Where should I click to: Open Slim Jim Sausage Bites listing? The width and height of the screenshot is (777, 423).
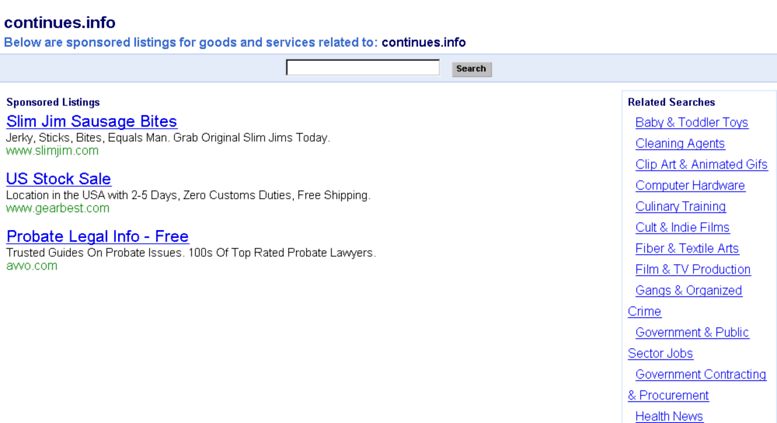pos(91,121)
